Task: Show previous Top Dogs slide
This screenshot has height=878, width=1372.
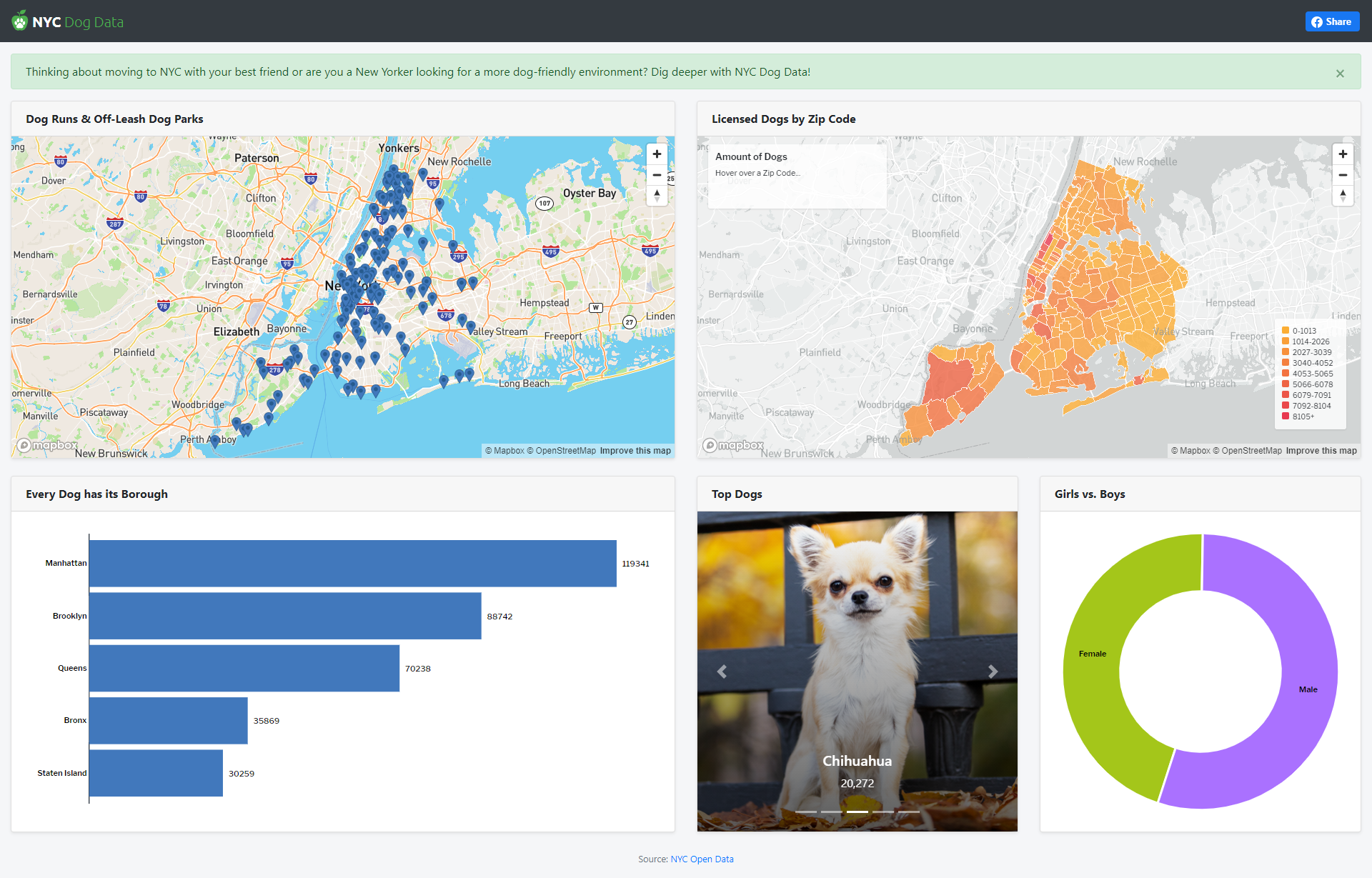Action: tap(722, 672)
